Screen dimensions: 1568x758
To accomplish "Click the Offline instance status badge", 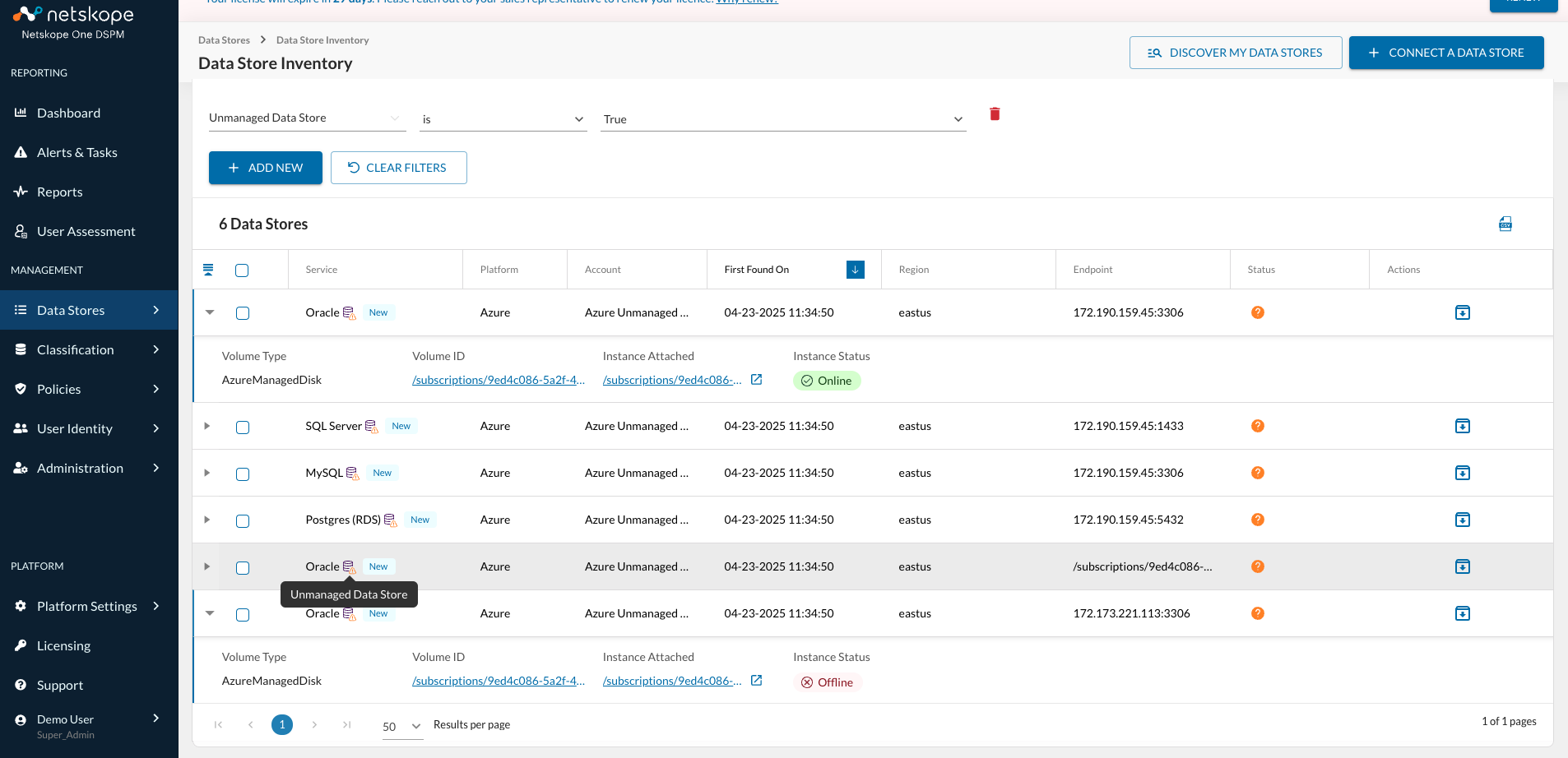I will coord(828,682).
